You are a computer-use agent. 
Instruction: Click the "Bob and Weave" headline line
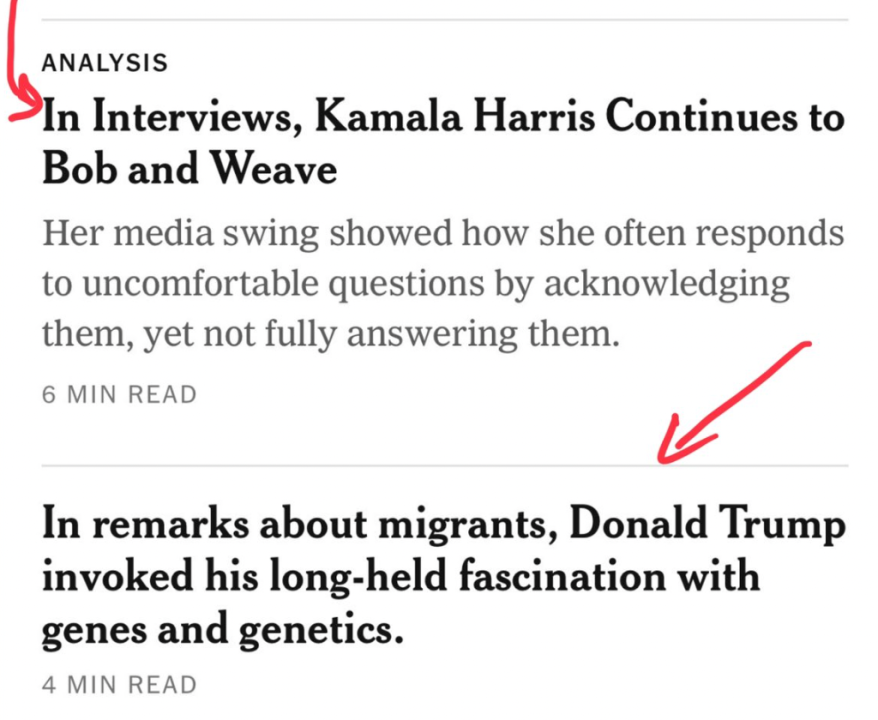pyautogui.click(x=189, y=170)
